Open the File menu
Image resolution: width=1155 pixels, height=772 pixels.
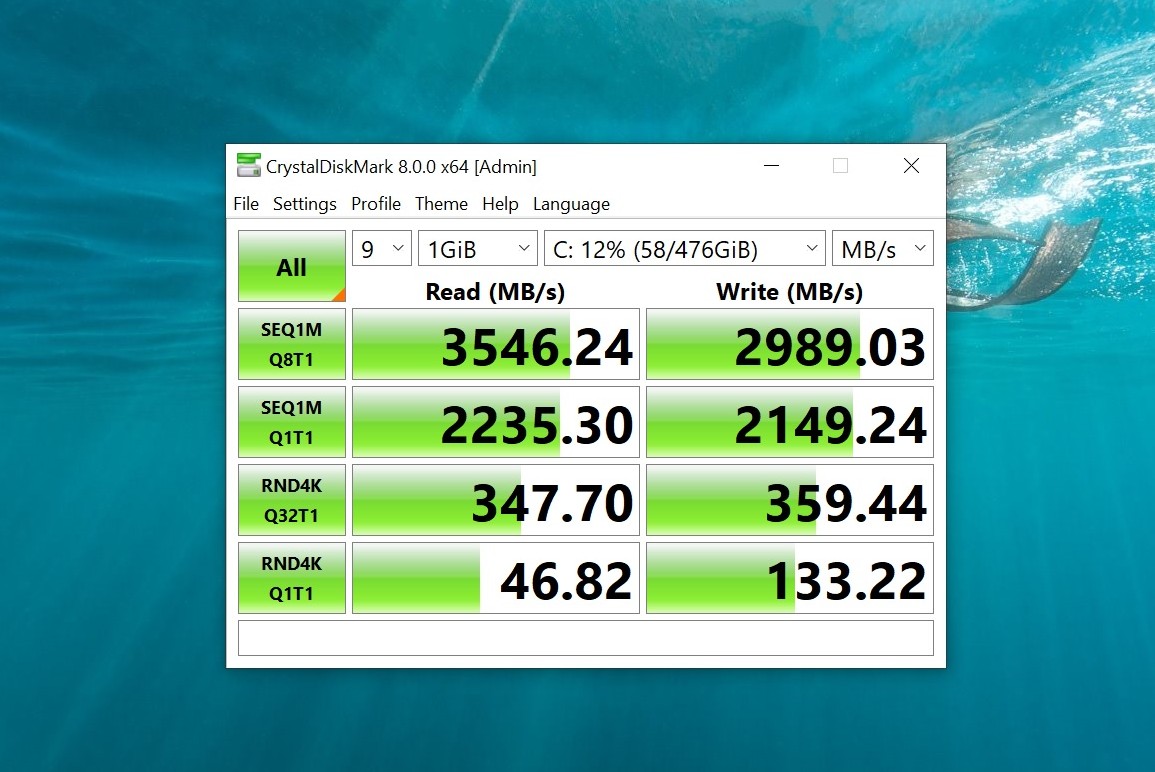point(246,204)
